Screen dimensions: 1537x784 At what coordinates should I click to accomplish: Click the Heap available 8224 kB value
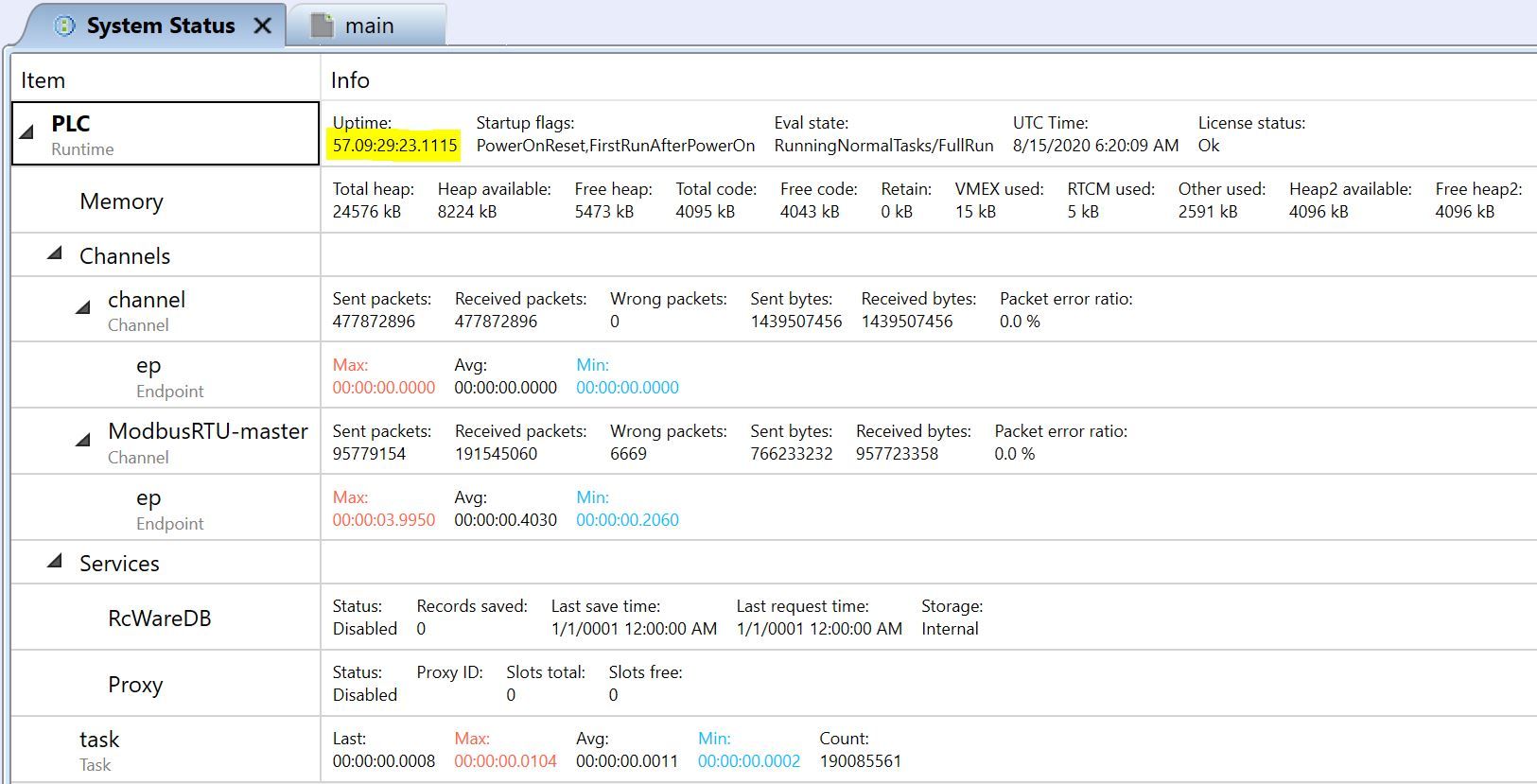pyautogui.click(x=466, y=211)
